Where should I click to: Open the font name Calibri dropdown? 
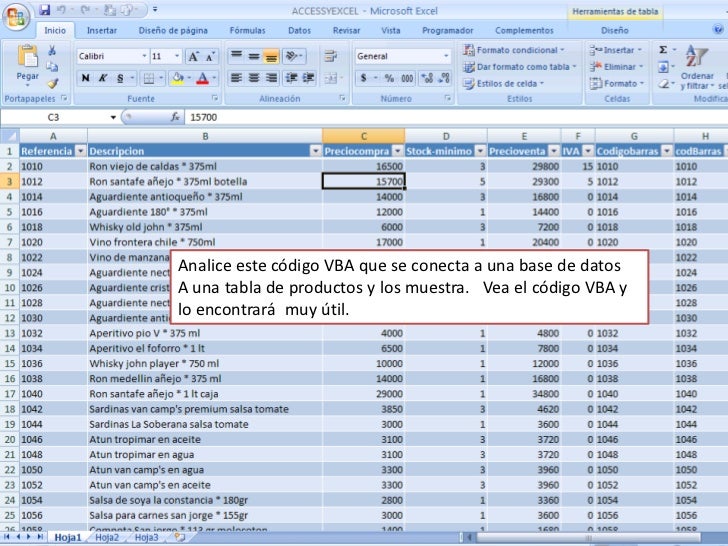click(144, 56)
